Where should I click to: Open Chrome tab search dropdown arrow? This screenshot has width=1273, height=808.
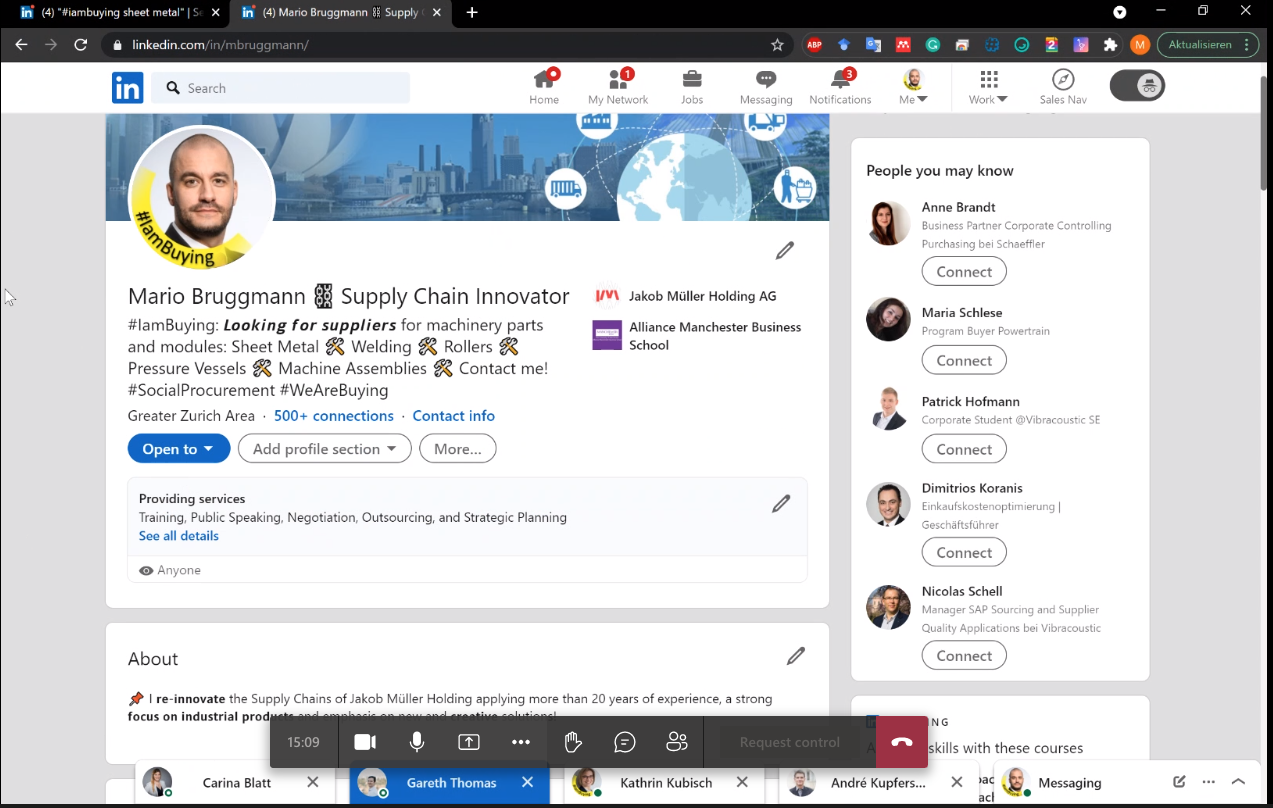click(x=1120, y=12)
